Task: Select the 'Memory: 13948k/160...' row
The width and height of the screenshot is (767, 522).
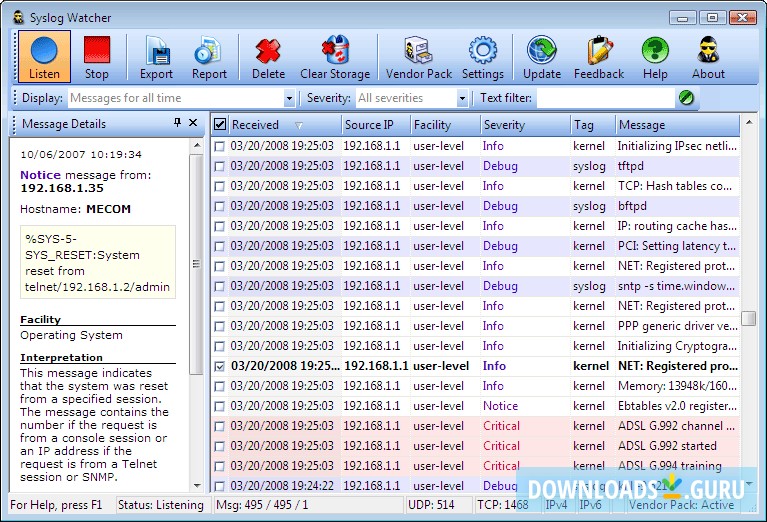Action: [475, 386]
